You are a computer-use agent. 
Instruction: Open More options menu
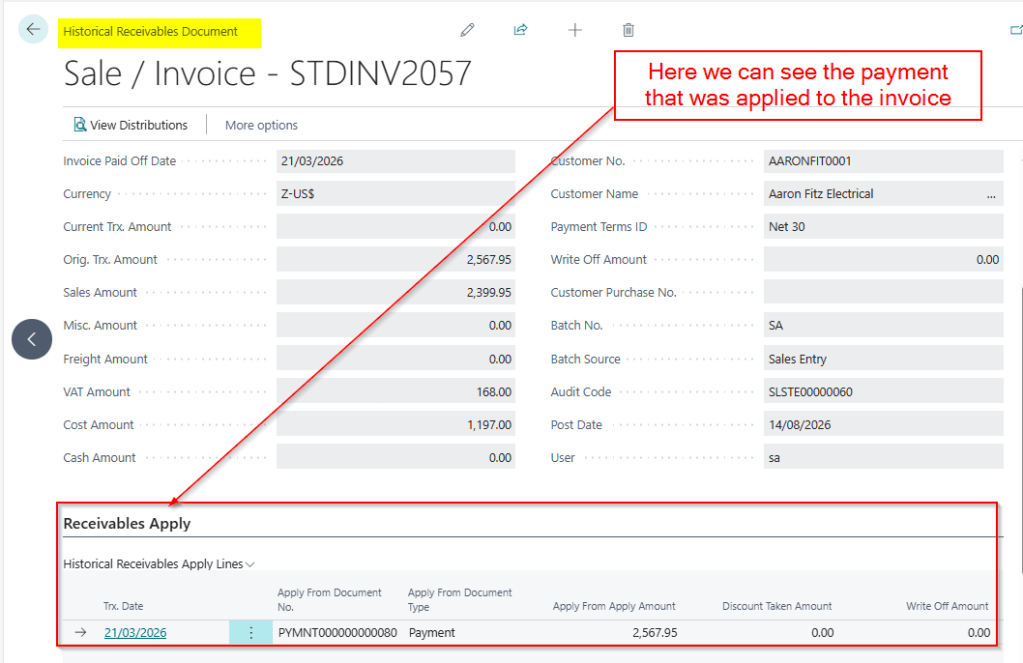[x=261, y=125]
